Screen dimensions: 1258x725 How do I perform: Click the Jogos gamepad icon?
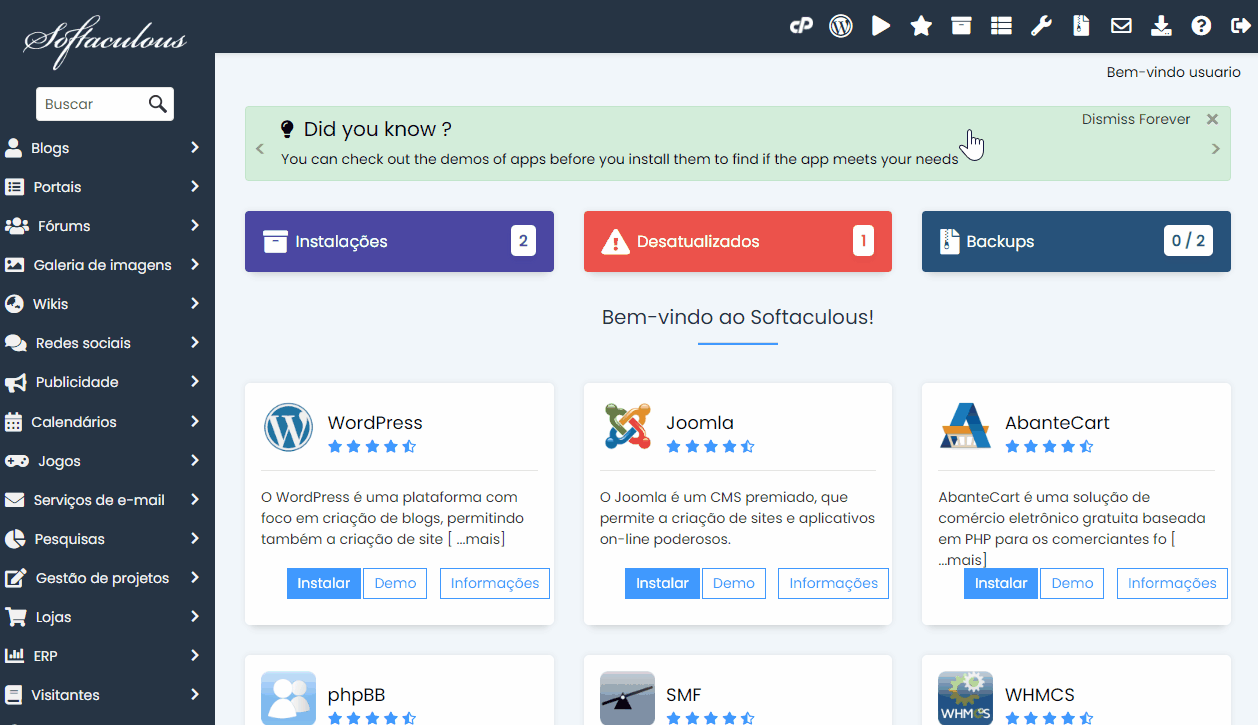pos(17,461)
